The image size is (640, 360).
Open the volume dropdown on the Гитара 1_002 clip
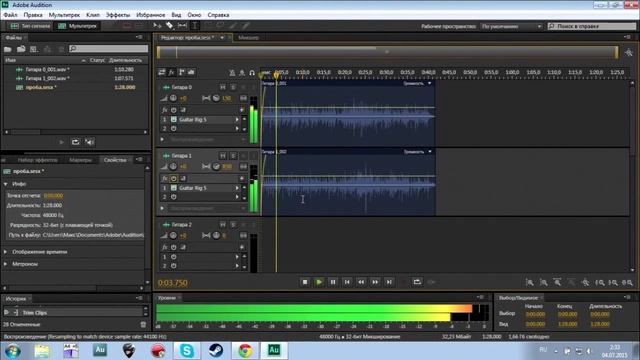click(429, 152)
